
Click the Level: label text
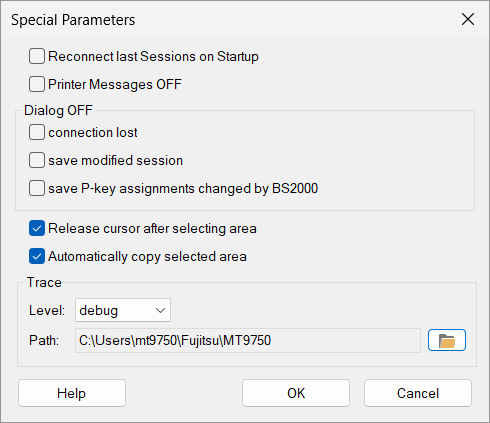[47, 310]
